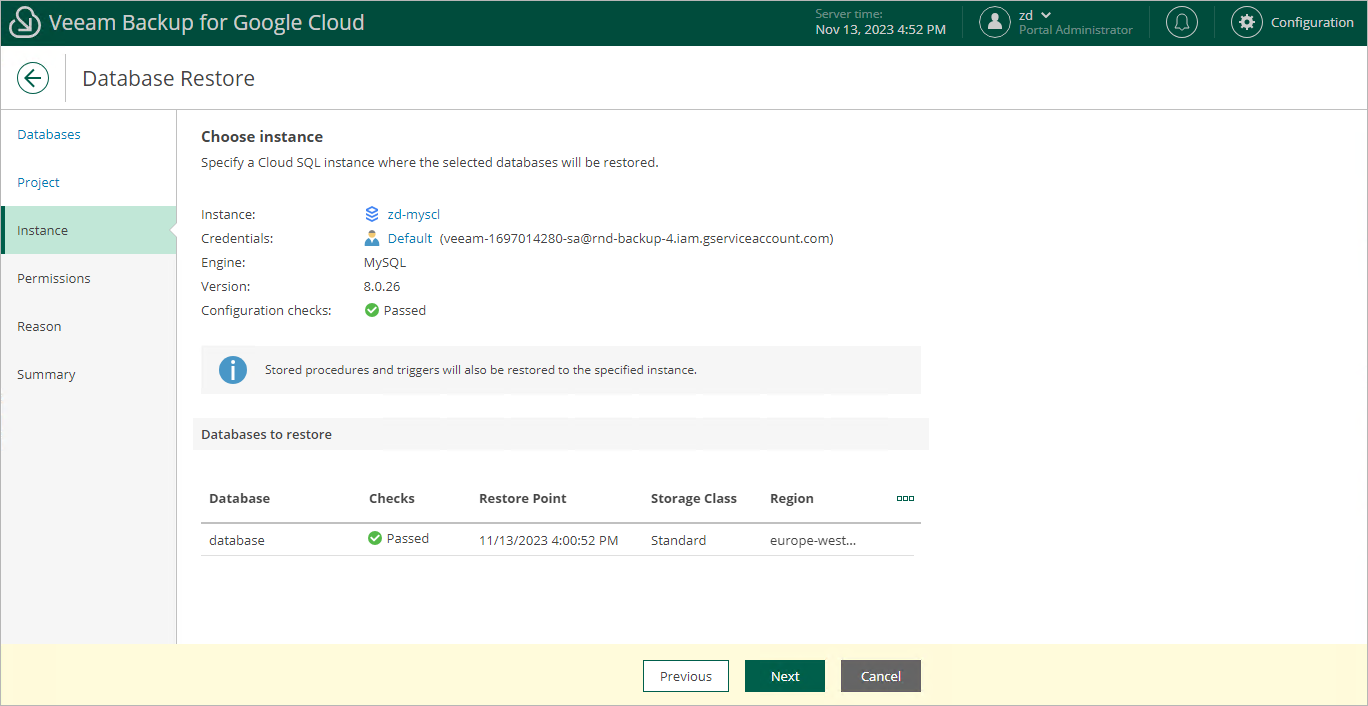Click the Previous button
The image size is (1368, 706).
coord(686,676)
